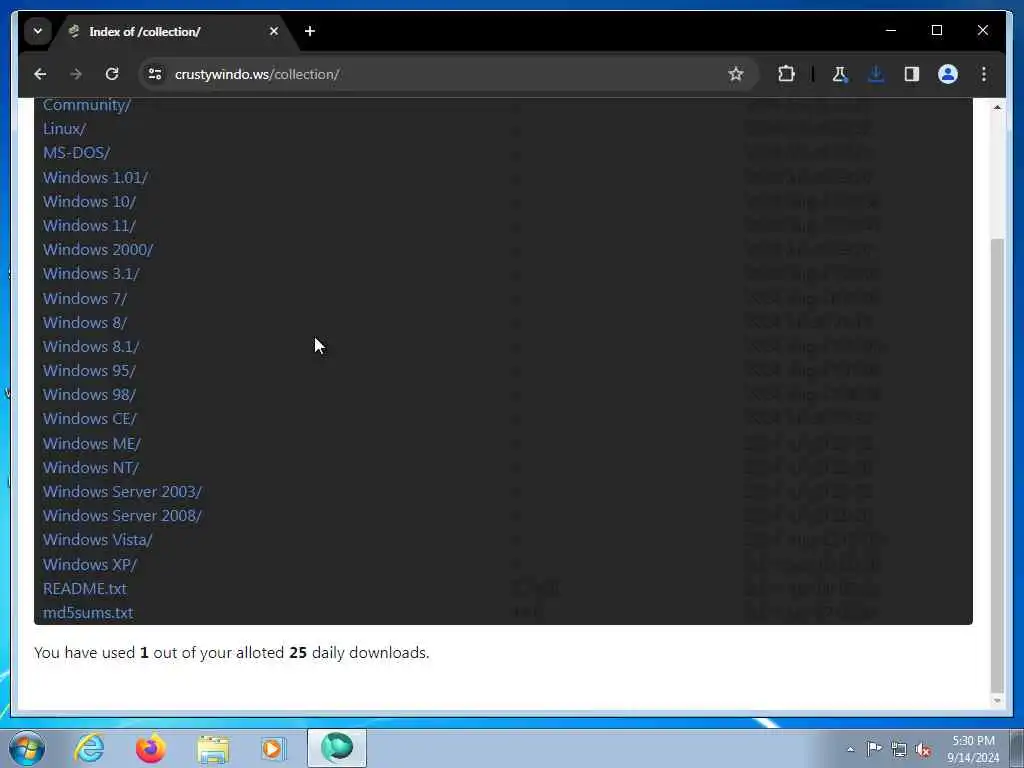This screenshot has width=1024, height=768.
Task: Launch Internet Explorer from the taskbar
Action: point(89,748)
